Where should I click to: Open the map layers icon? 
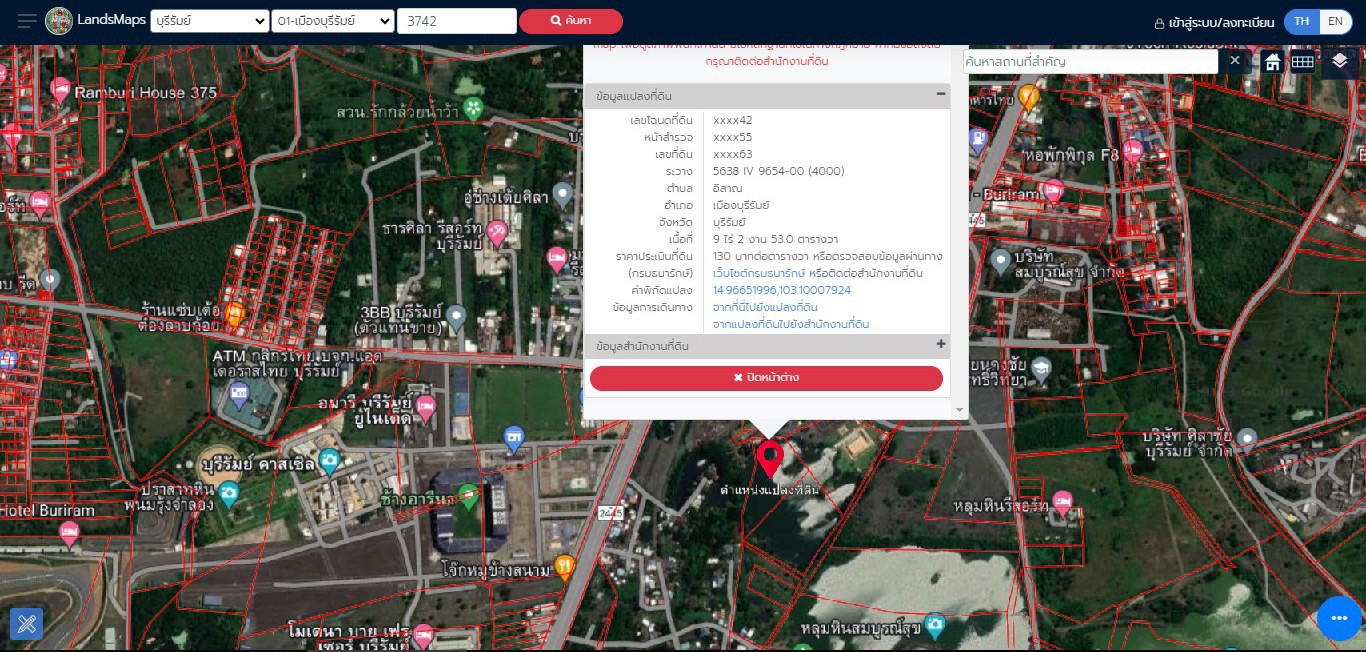coord(1340,62)
